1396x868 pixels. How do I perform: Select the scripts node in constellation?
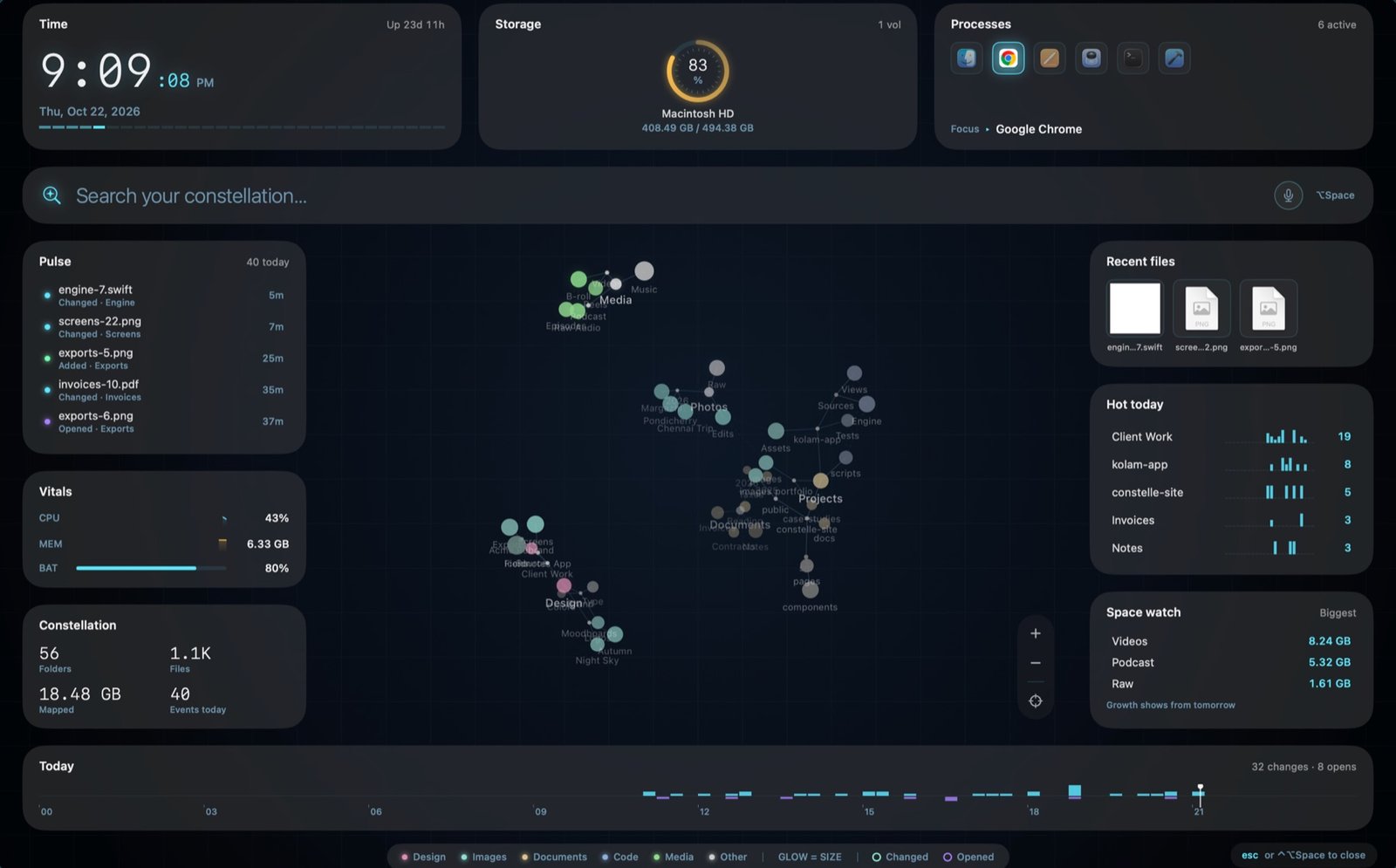(845, 457)
